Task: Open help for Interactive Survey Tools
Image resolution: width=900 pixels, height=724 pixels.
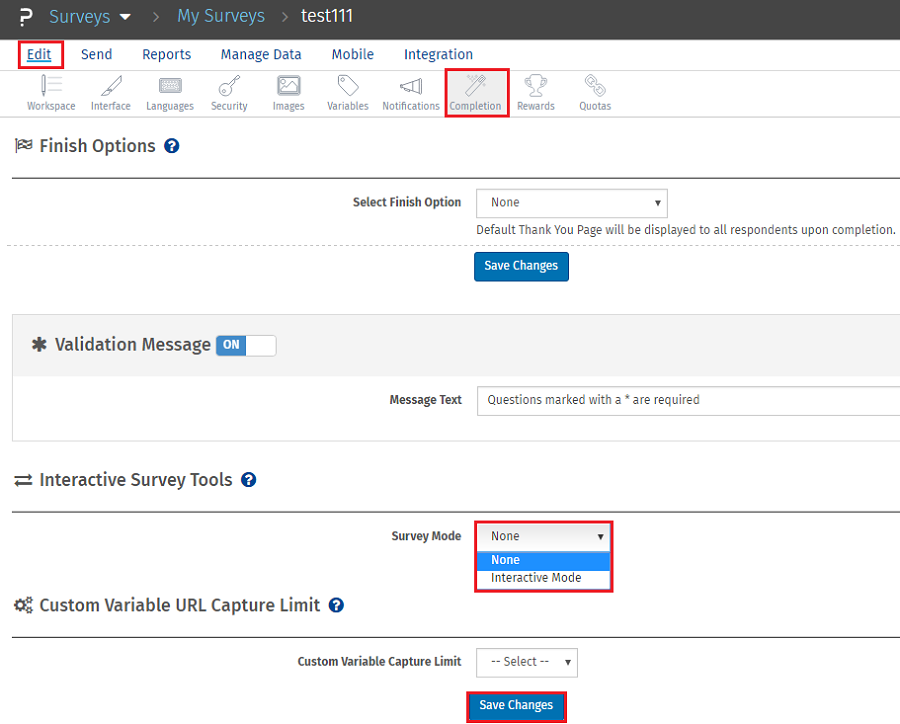Action: [249, 479]
